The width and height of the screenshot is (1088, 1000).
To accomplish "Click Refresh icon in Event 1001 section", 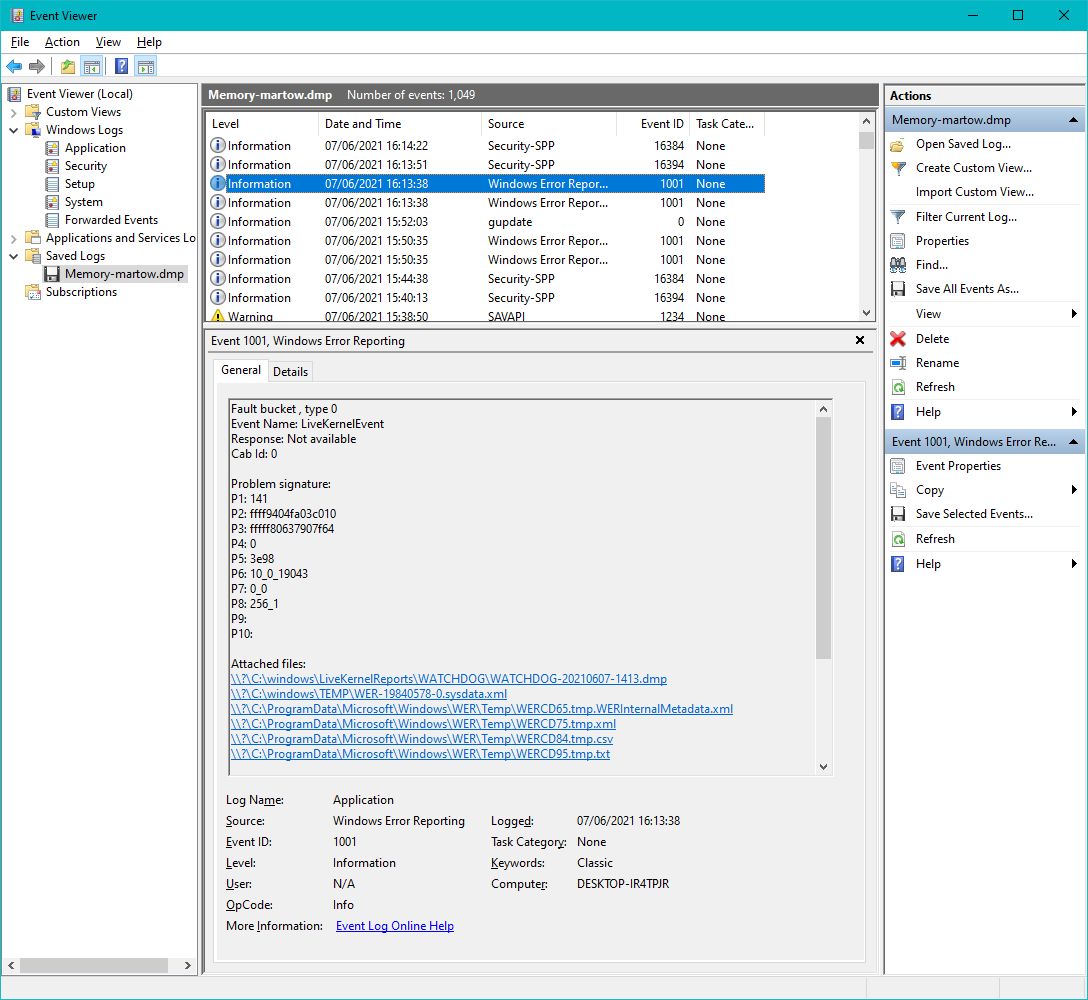I will (x=898, y=539).
